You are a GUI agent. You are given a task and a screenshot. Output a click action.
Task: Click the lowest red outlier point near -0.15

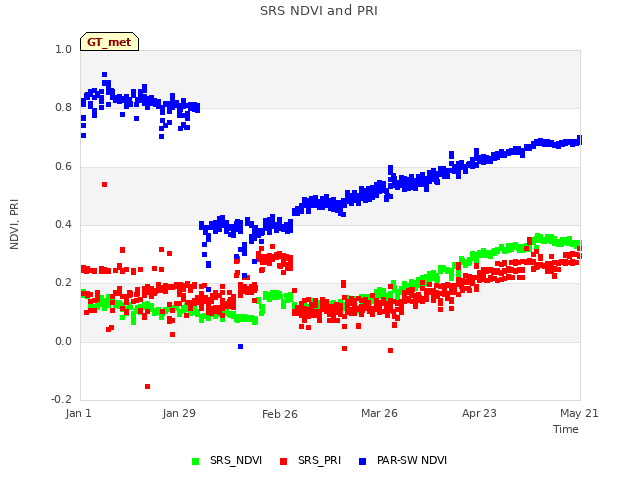click(x=147, y=387)
